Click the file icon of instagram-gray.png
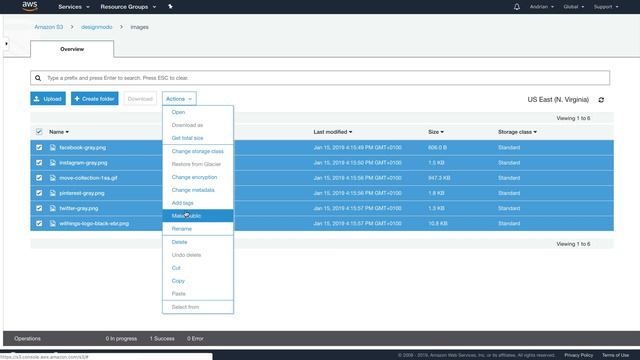The height and width of the screenshot is (360, 640). (53, 162)
